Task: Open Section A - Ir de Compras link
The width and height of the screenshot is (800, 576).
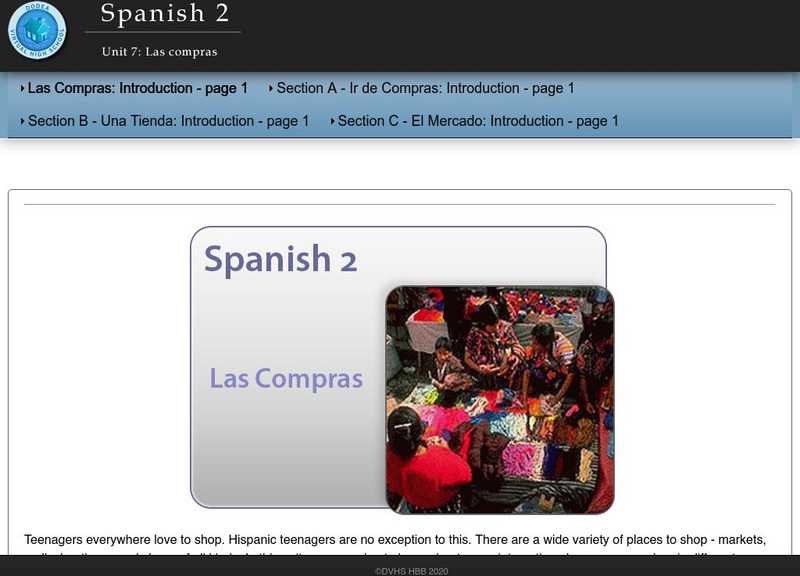Action: [426, 88]
